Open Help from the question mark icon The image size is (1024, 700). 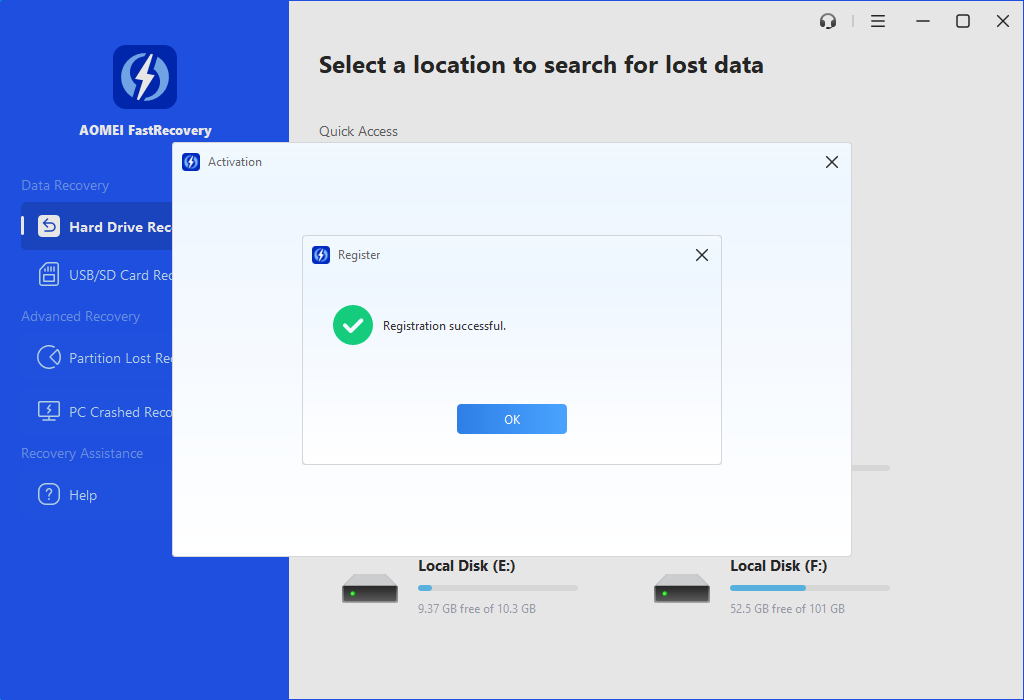[x=49, y=495]
